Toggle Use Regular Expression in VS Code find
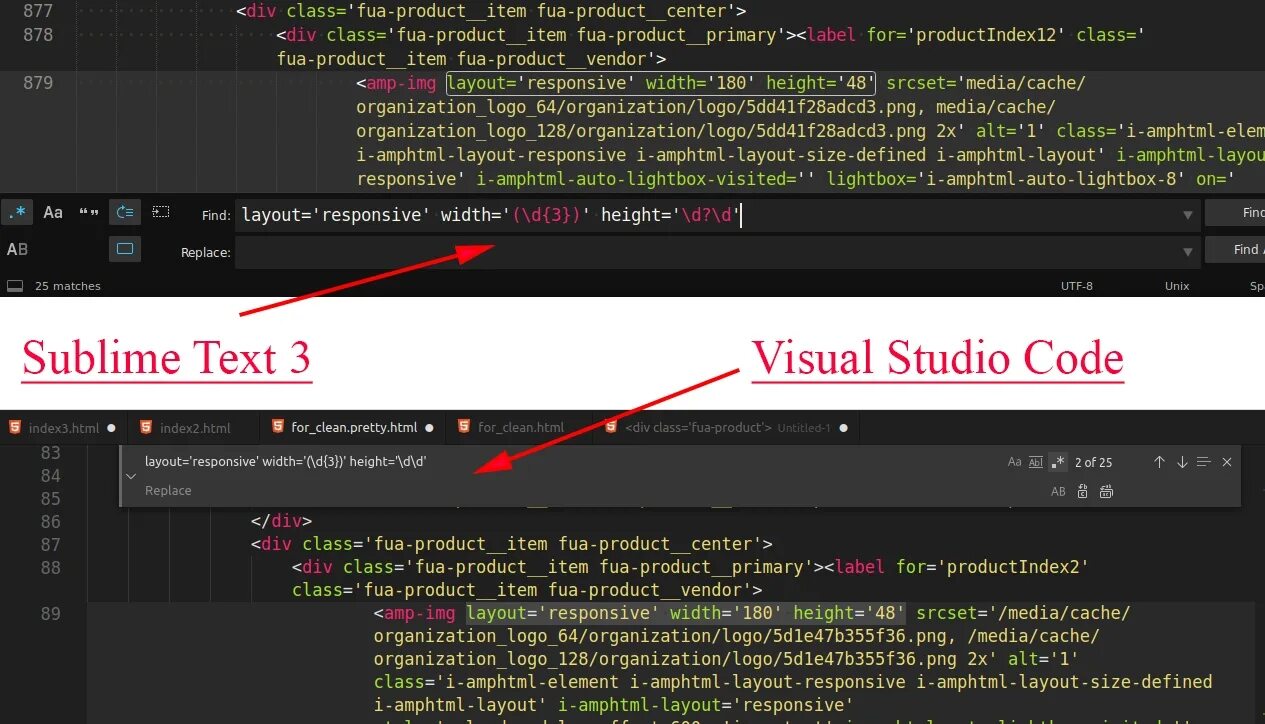This screenshot has width=1265, height=724. click(1058, 462)
